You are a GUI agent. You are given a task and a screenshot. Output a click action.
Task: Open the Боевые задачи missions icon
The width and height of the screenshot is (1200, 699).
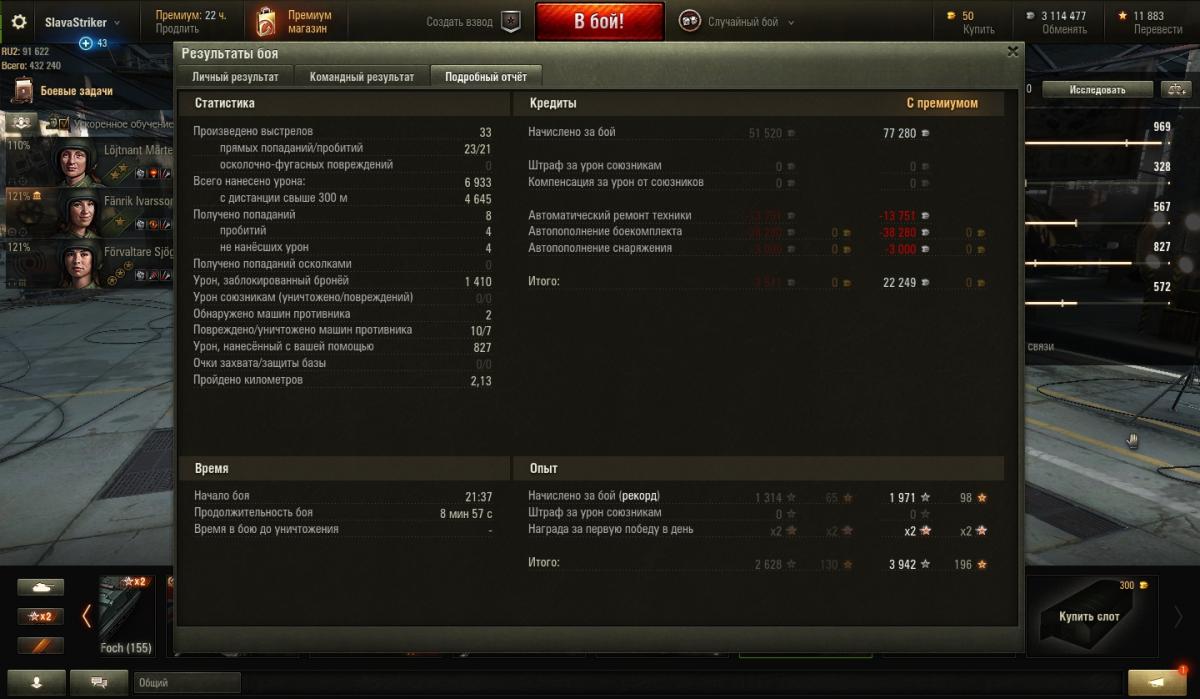(23, 92)
